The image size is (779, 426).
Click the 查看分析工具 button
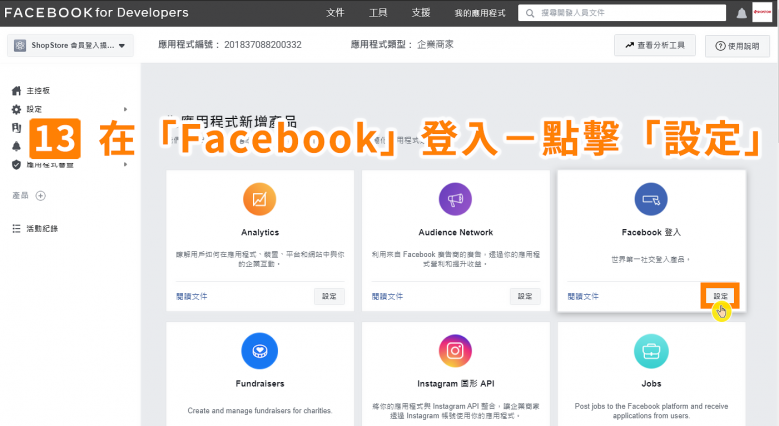tap(655, 45)
